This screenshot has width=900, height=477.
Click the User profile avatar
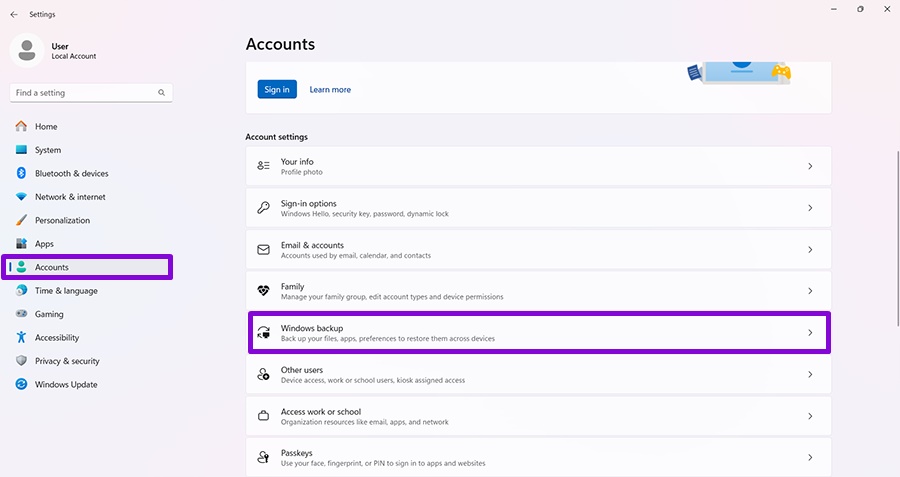[x=26, y=51]
